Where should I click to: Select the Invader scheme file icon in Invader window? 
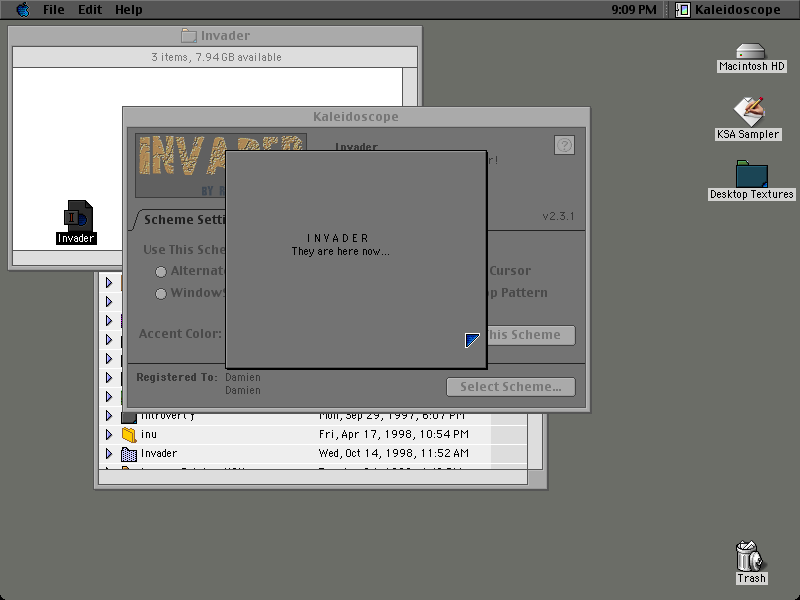pyautogui.click(x=78, y=215)
